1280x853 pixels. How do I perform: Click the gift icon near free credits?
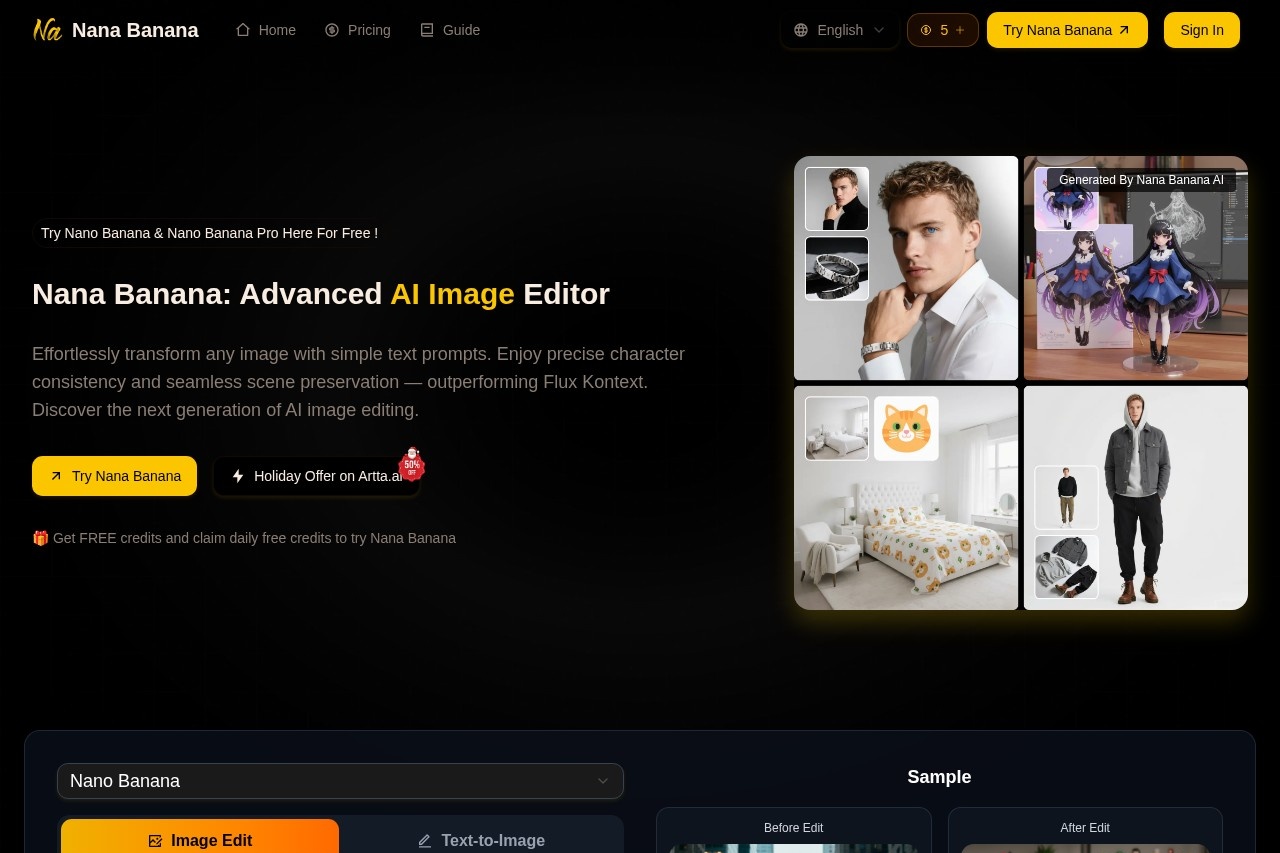(40, 538)
